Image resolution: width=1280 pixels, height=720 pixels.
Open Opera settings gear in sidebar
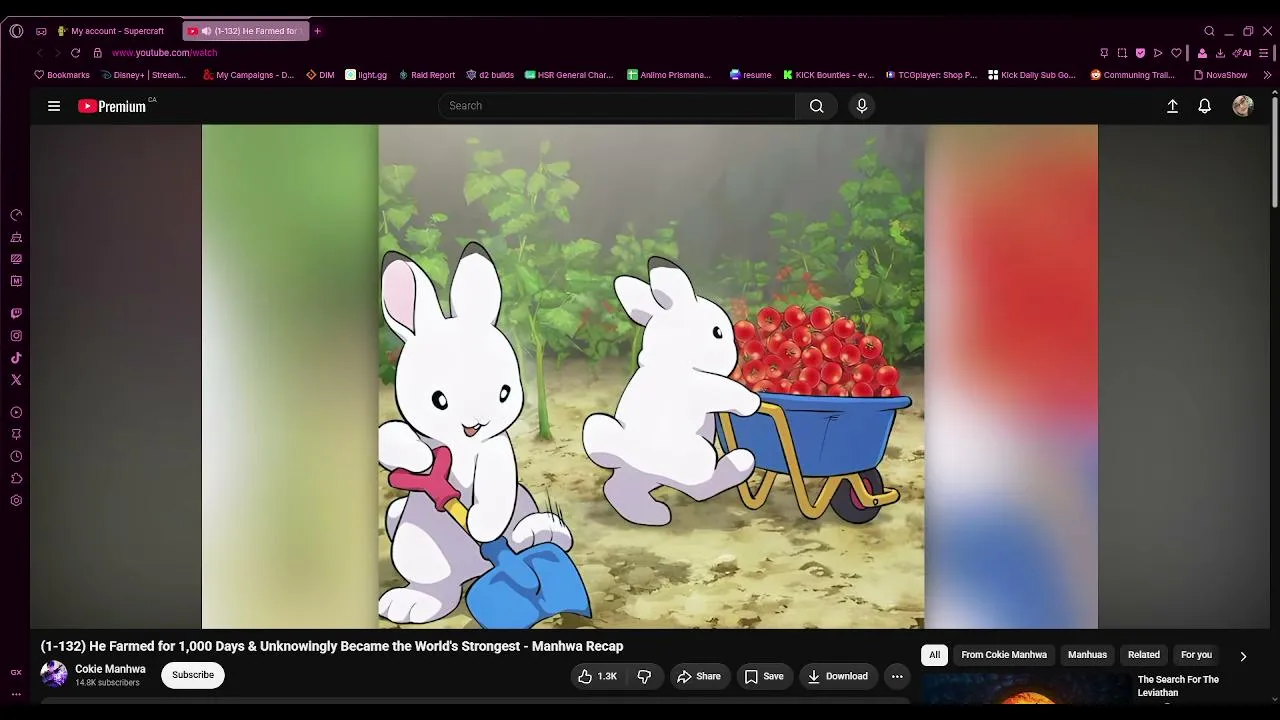pyautogui.click(x=16, y=500)
